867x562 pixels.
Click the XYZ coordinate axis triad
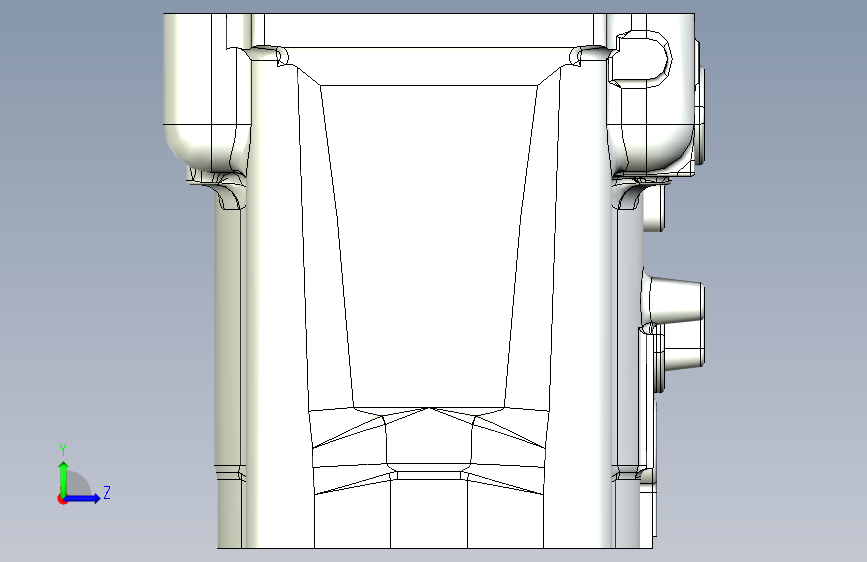click(x=83, y=474)
